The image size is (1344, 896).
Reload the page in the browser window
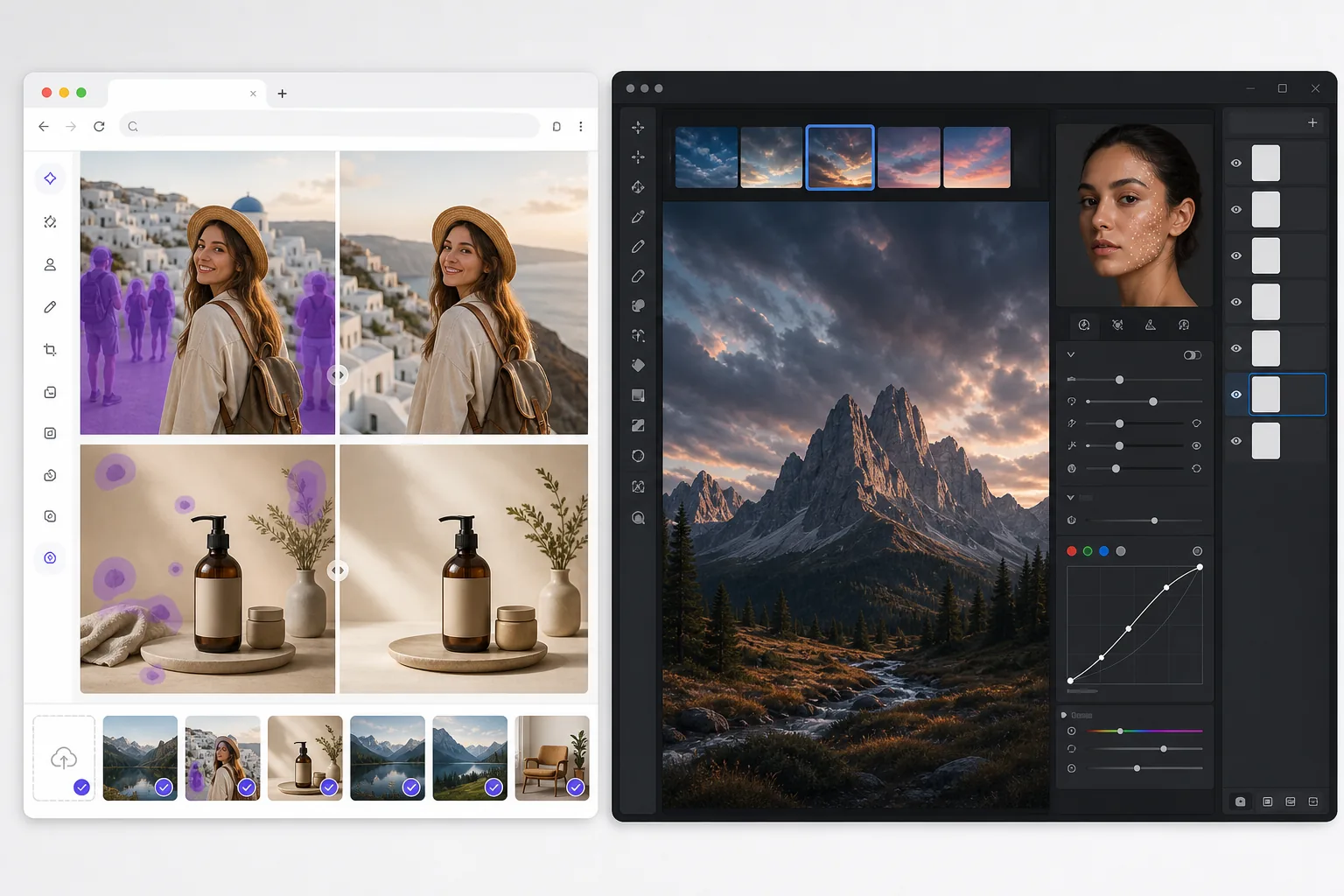[x=99, y=126]
